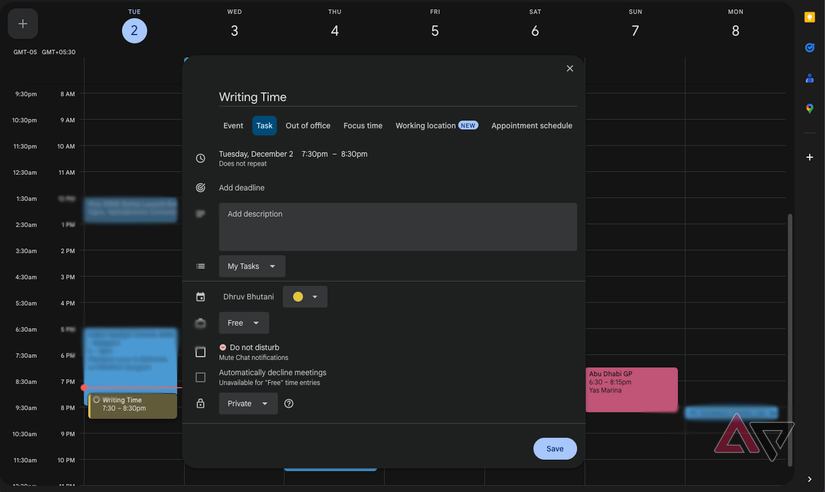Close the Writing Time dialog
Screen dimensions: 825x492
[x=570, y=69]
